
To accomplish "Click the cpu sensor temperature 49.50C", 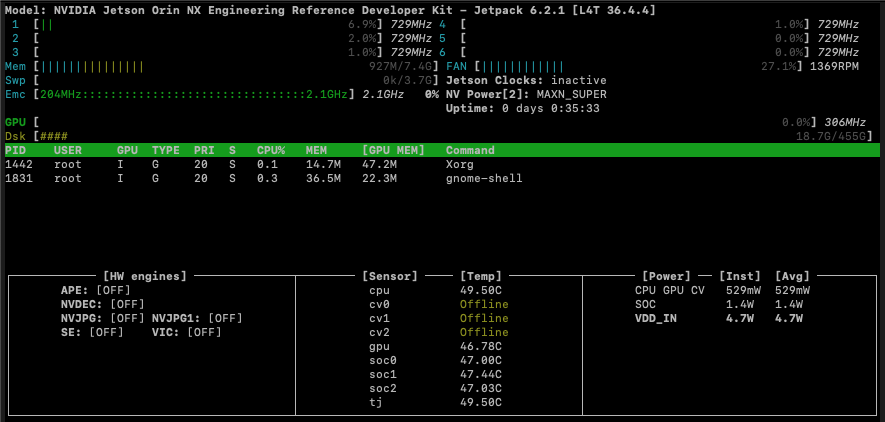I will pos(481,291).
